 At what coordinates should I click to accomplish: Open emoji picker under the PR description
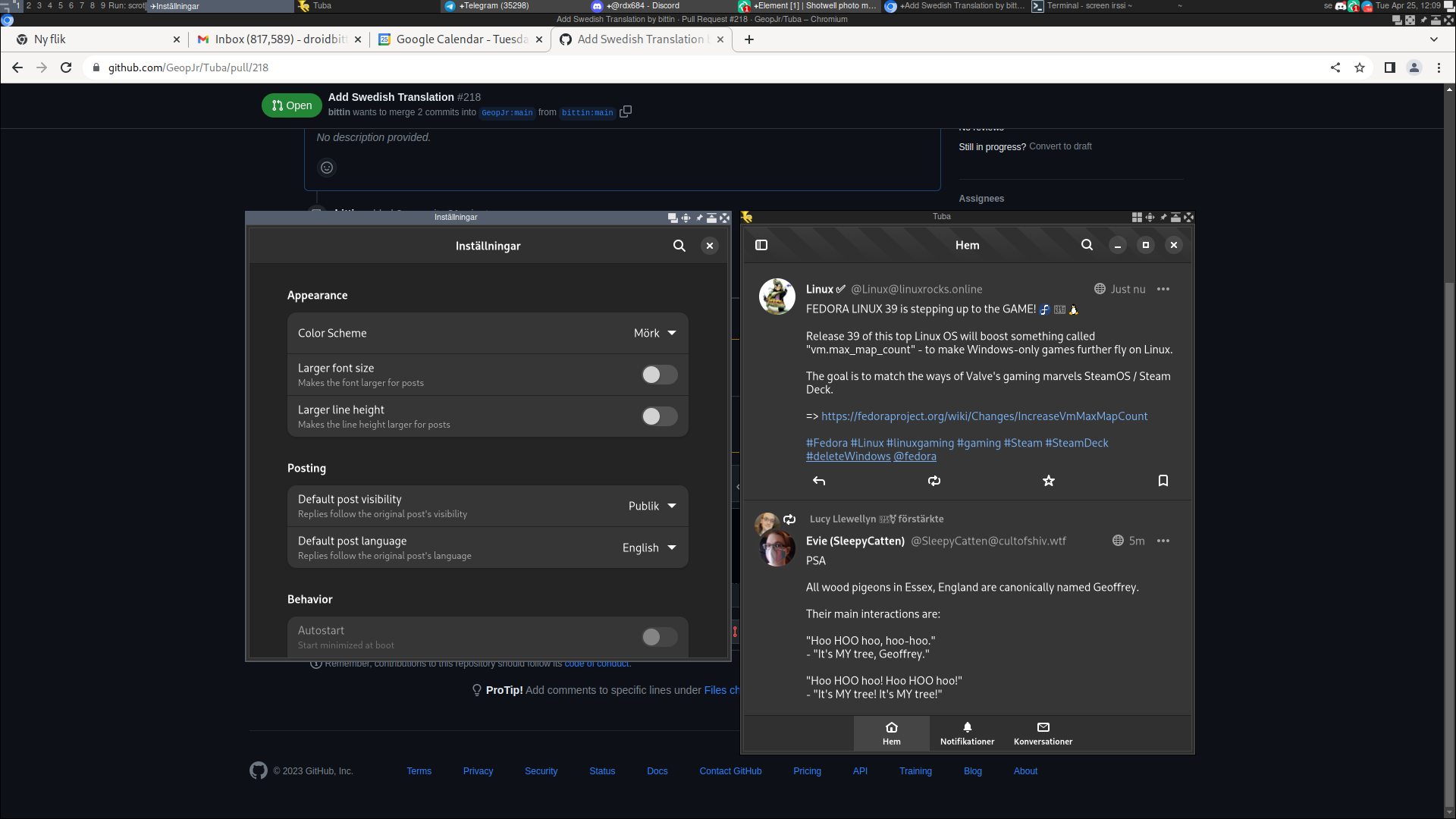[x=326, y=167]
